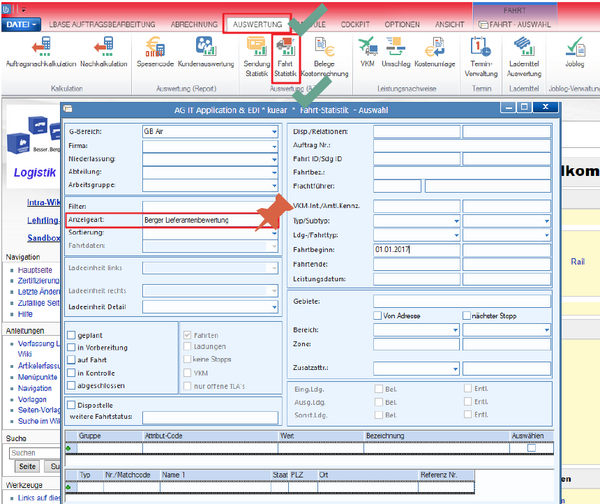Click the Fahrtbez. text field
Image resolution: width=600 pixels, height=504 pixels.
[x=462, y=173]
